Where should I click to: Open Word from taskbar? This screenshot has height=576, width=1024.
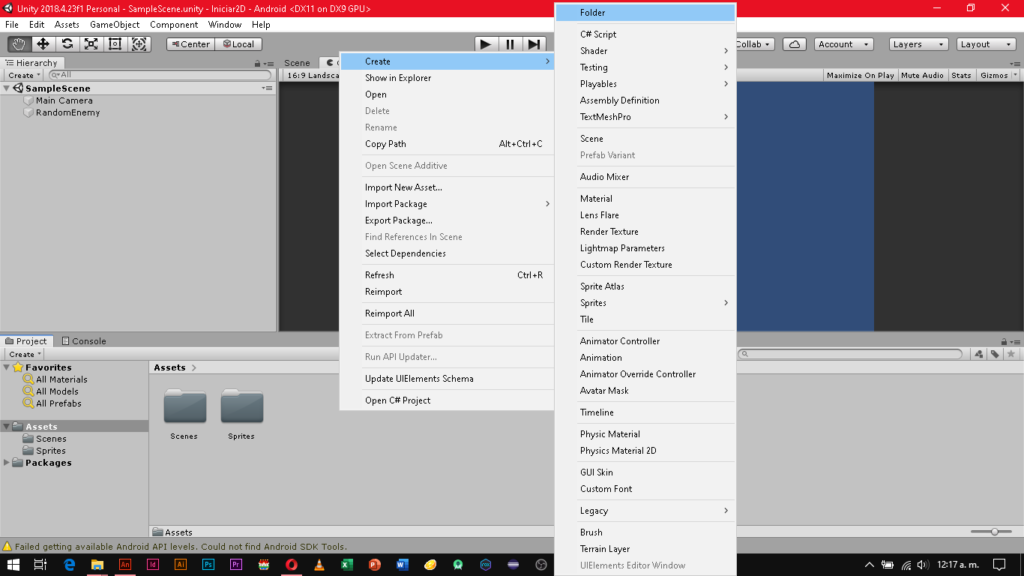[402, 565]
